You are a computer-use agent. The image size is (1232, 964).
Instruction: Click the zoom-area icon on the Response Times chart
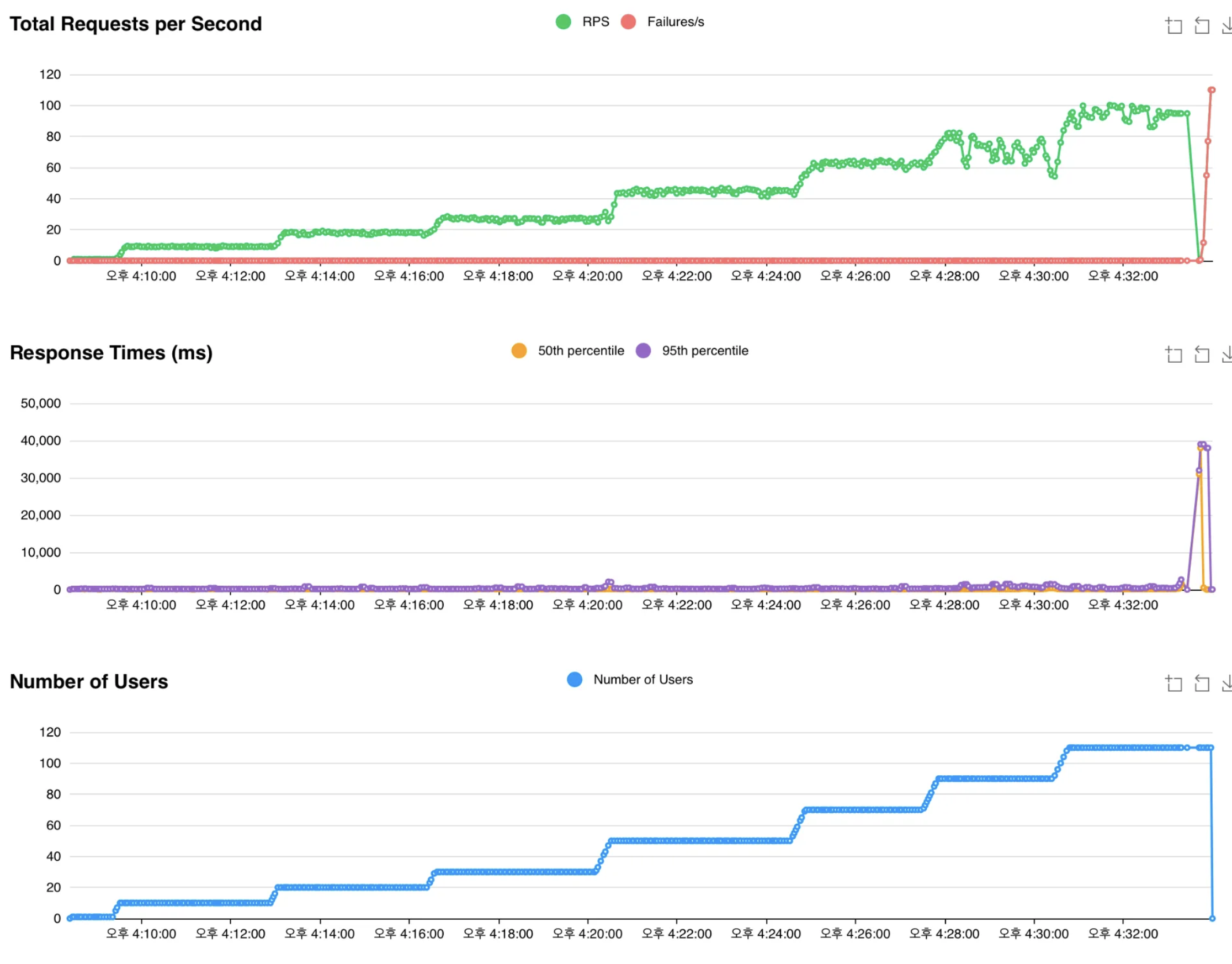(1173, 354)
